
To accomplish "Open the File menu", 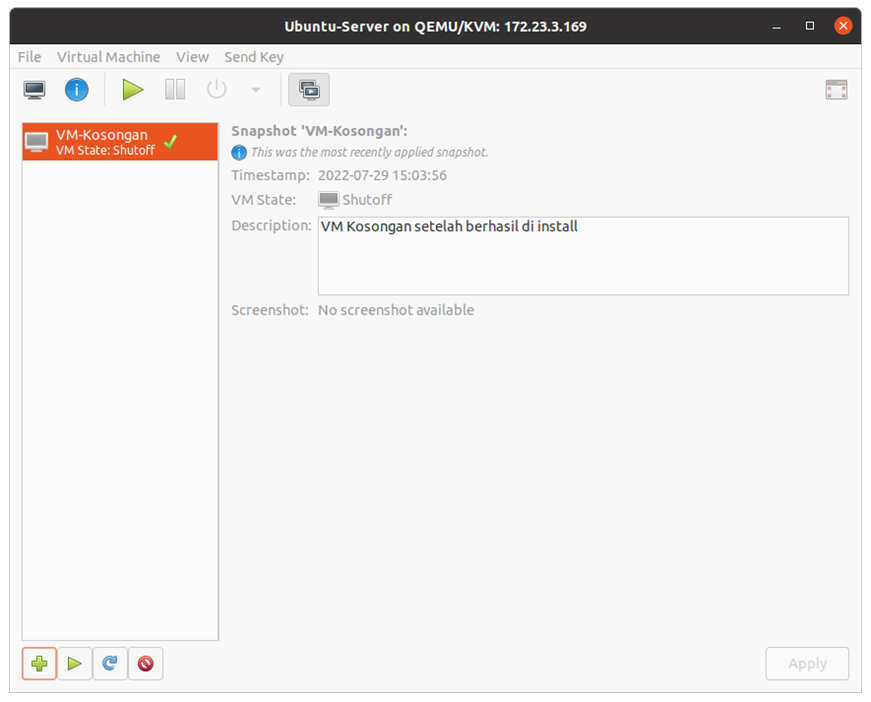I will pyautogui.click(x=30, y=57).
